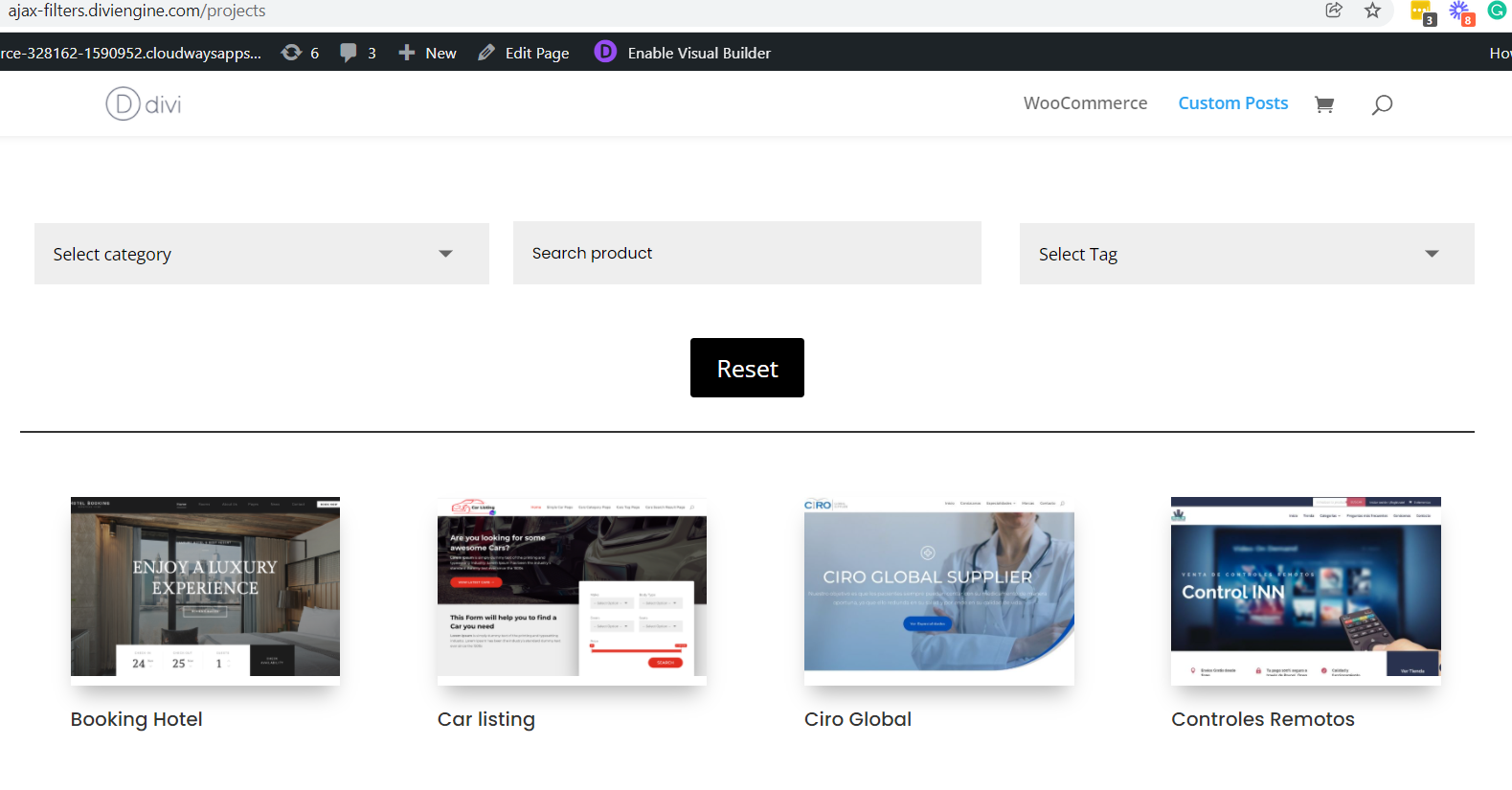Click the search magnifier icon

click(1382, 104)
